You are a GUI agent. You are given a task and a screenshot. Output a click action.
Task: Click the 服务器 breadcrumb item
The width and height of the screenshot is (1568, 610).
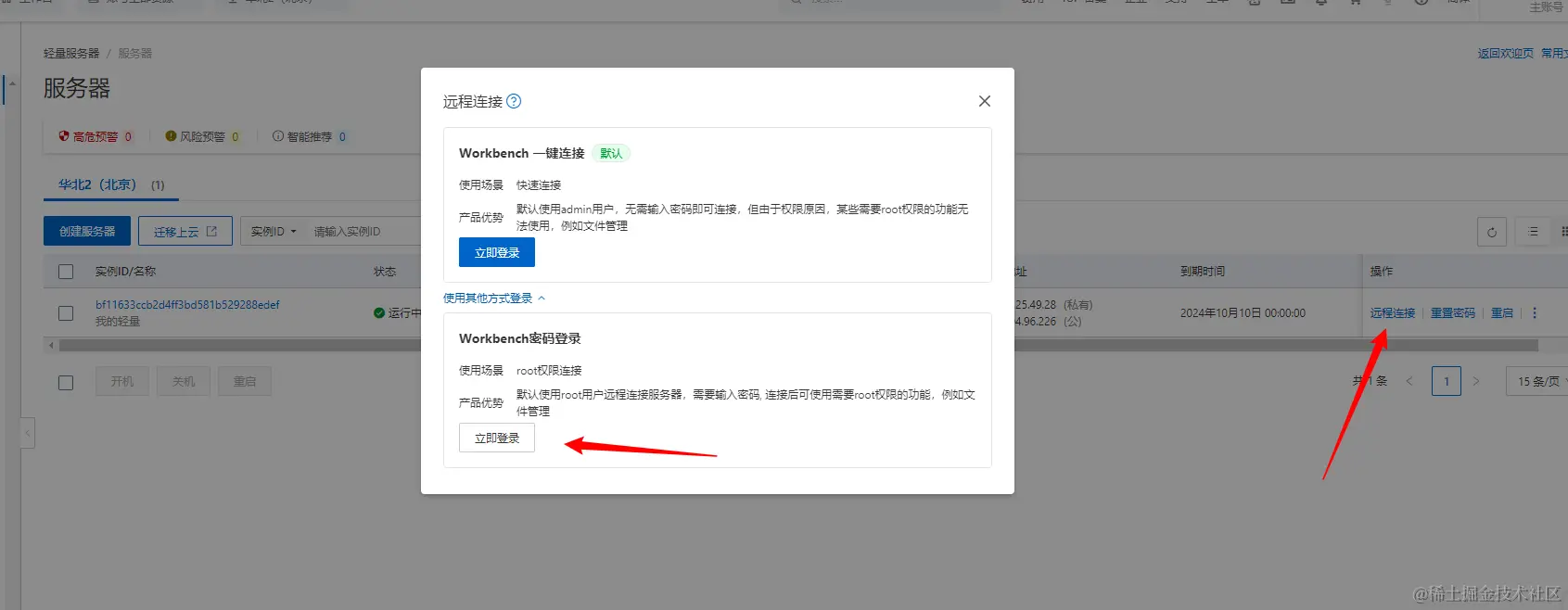coord(134,54)
